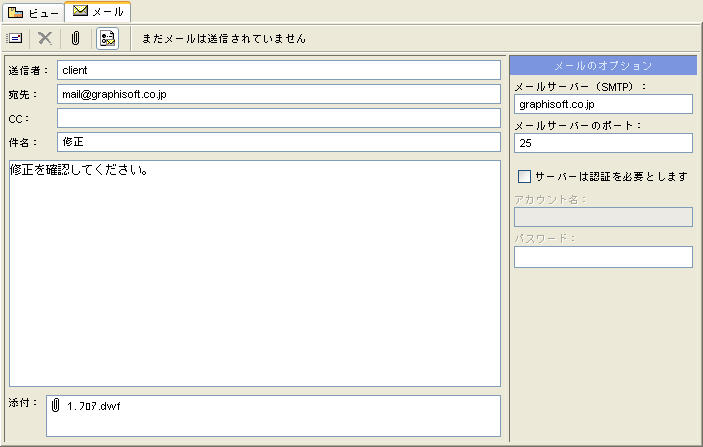Toggle the mail options panel icon
Image resolution: width=703 pixels, height=447 pixels.
pos(108,38)
